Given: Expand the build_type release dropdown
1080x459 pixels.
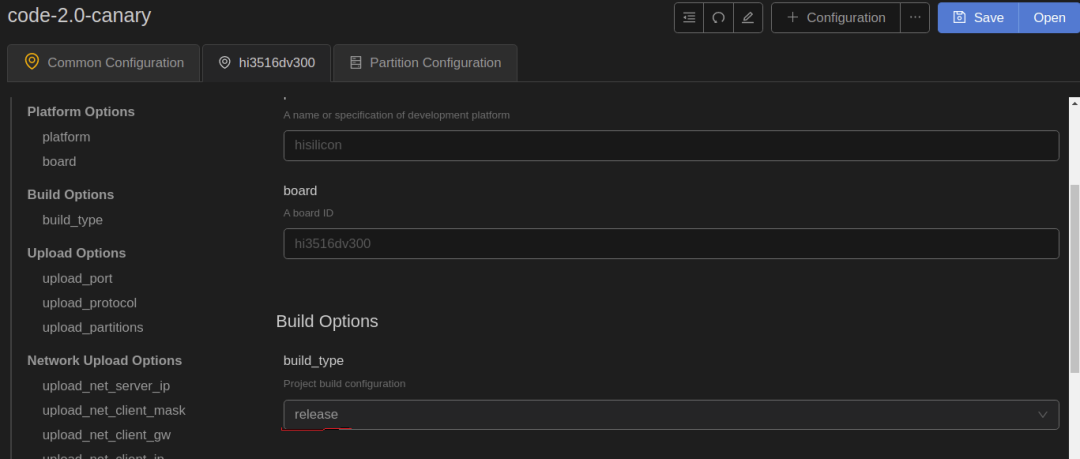Looking at the screenshot, I should (671, 414).
